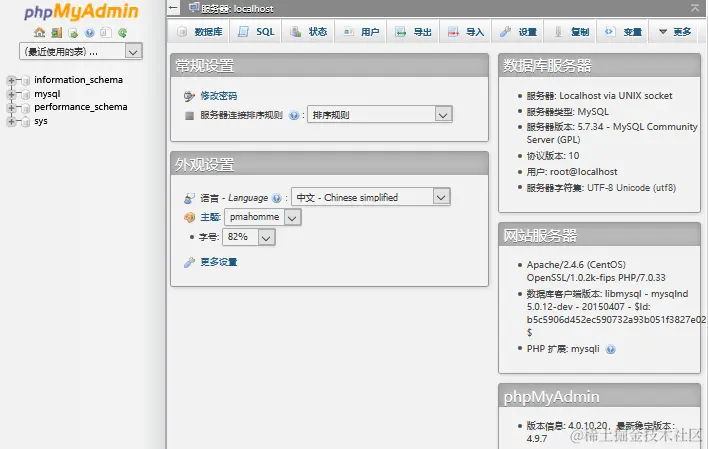708x449 pixels.
Task: Click the collapse icon at the top-right corner
Action: pyautogui.click(x=695, y=7)
